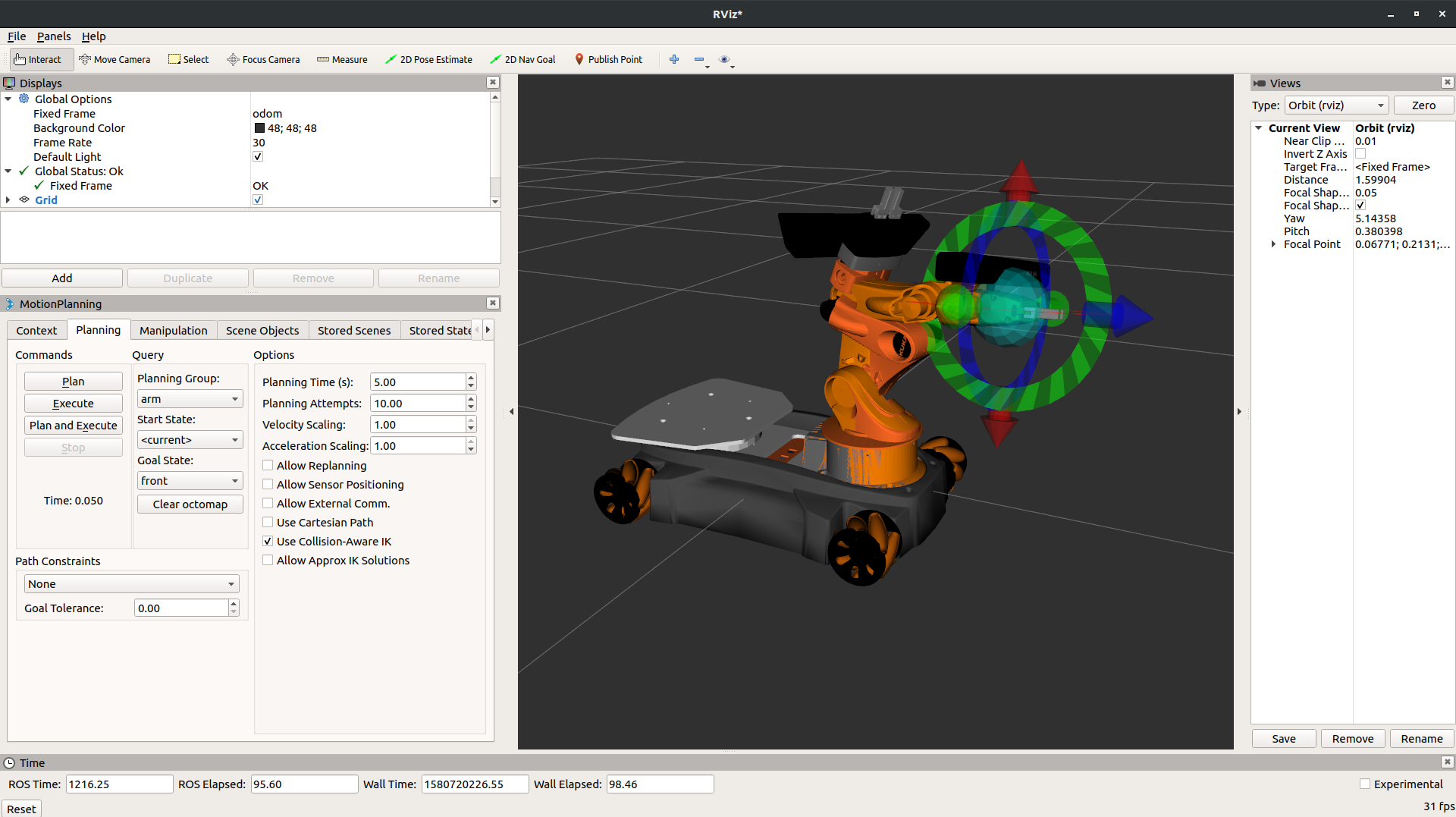Image resolution: width=1456 pixels, height=817 pixels.
Task: Select the Publish Point tool
Action: 608,59
